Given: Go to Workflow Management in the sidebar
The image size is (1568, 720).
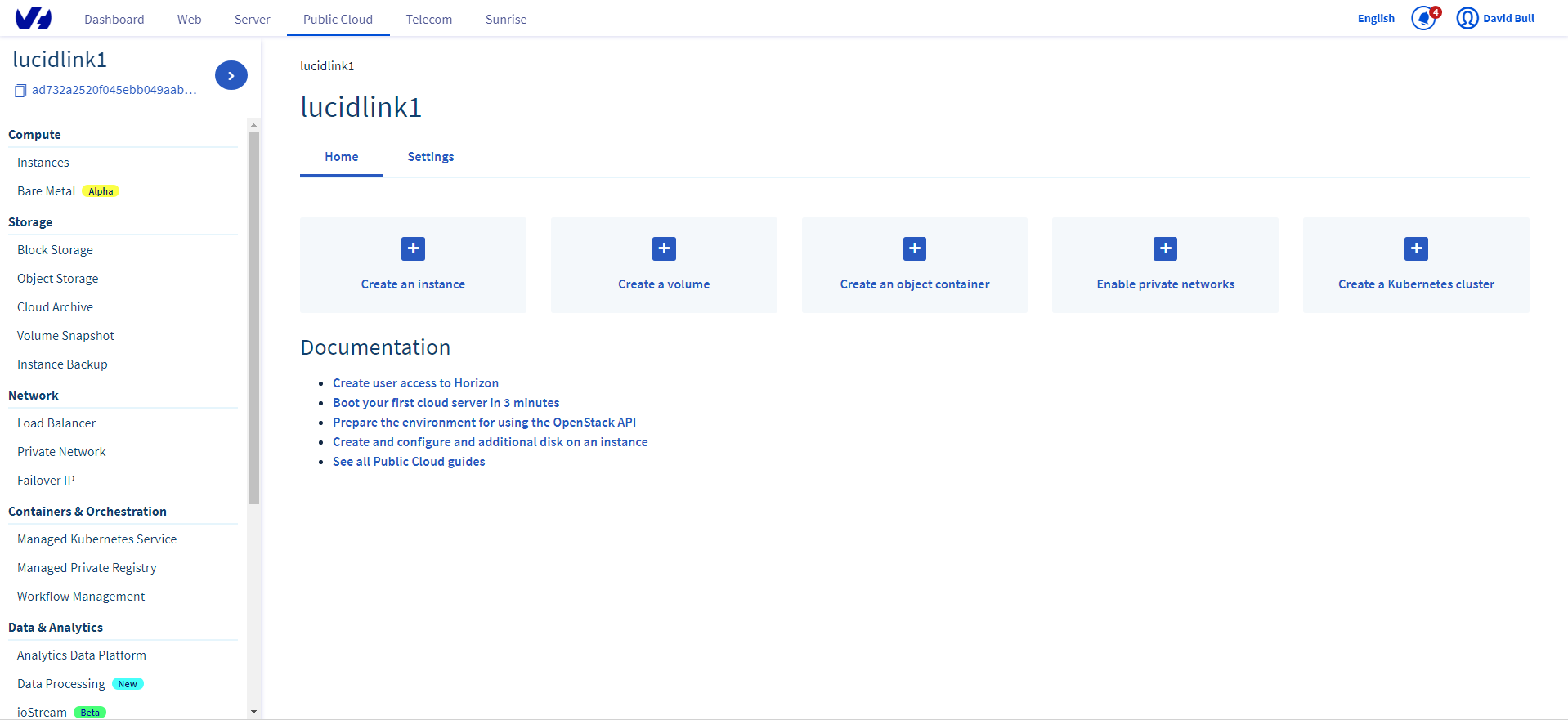Looking at the screenshot, I should pyautogui.click(x=81, y=597).
